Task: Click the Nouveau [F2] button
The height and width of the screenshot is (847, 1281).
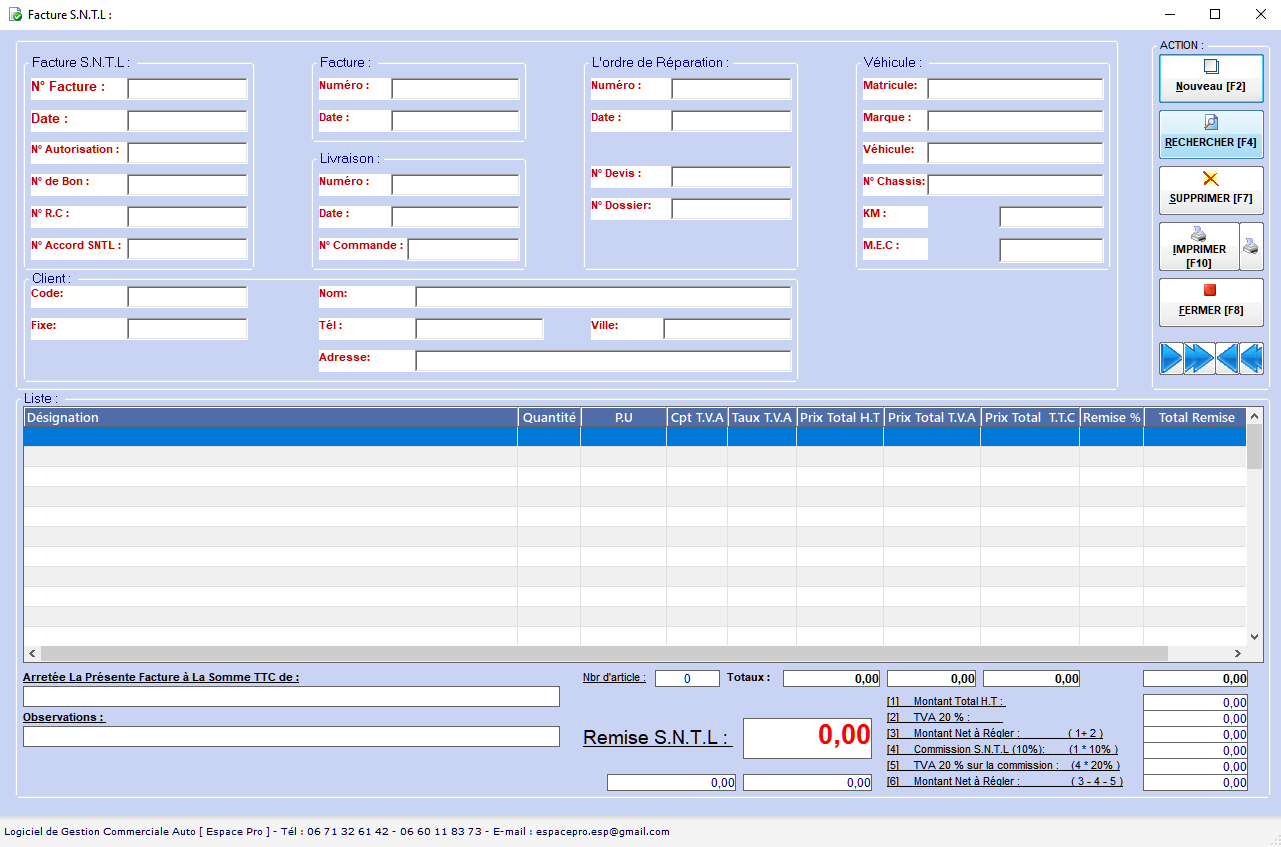Action: [x=1211, y=78]
